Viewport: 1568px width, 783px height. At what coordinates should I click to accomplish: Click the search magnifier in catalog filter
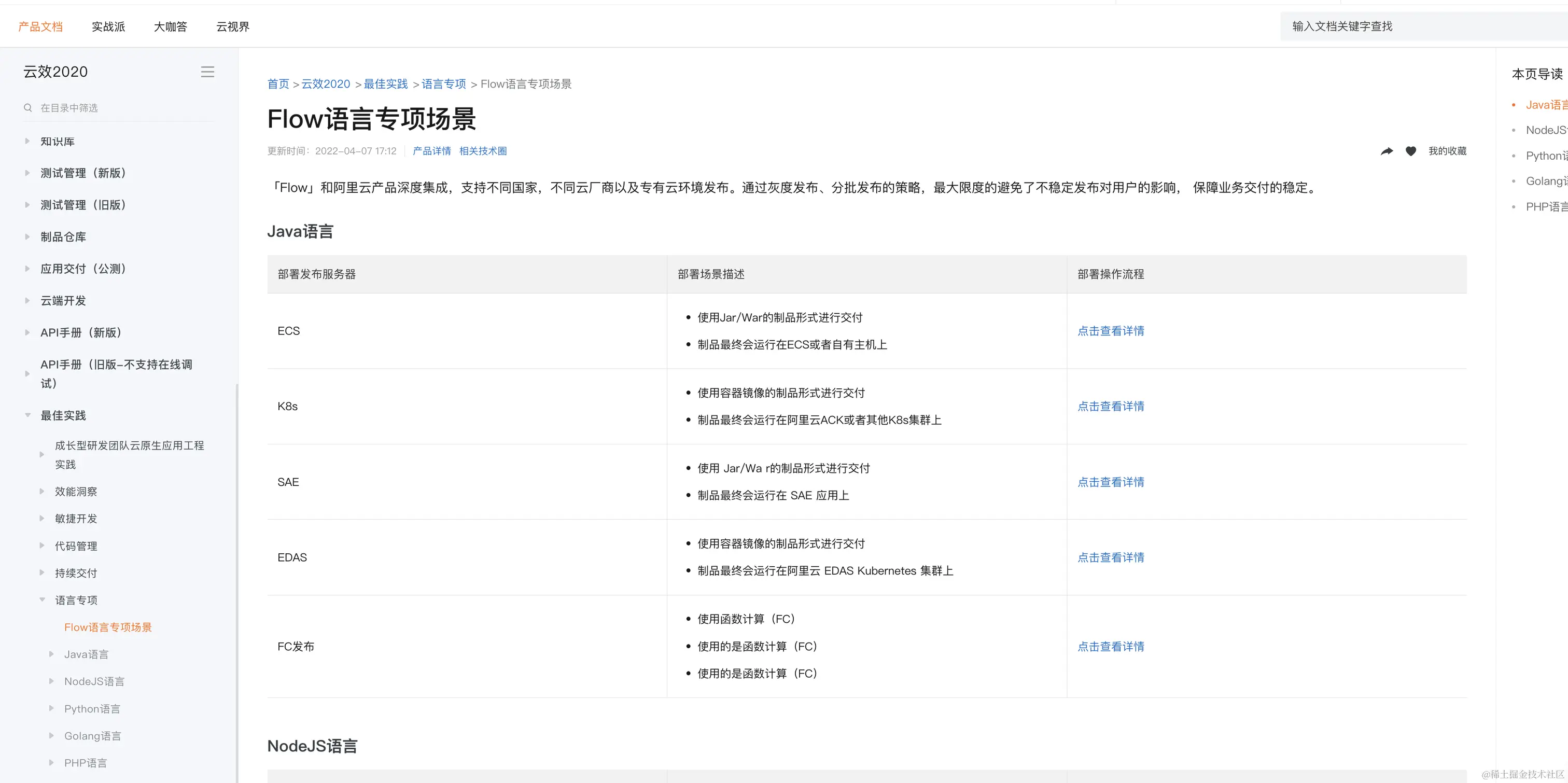tap(28, 108)
